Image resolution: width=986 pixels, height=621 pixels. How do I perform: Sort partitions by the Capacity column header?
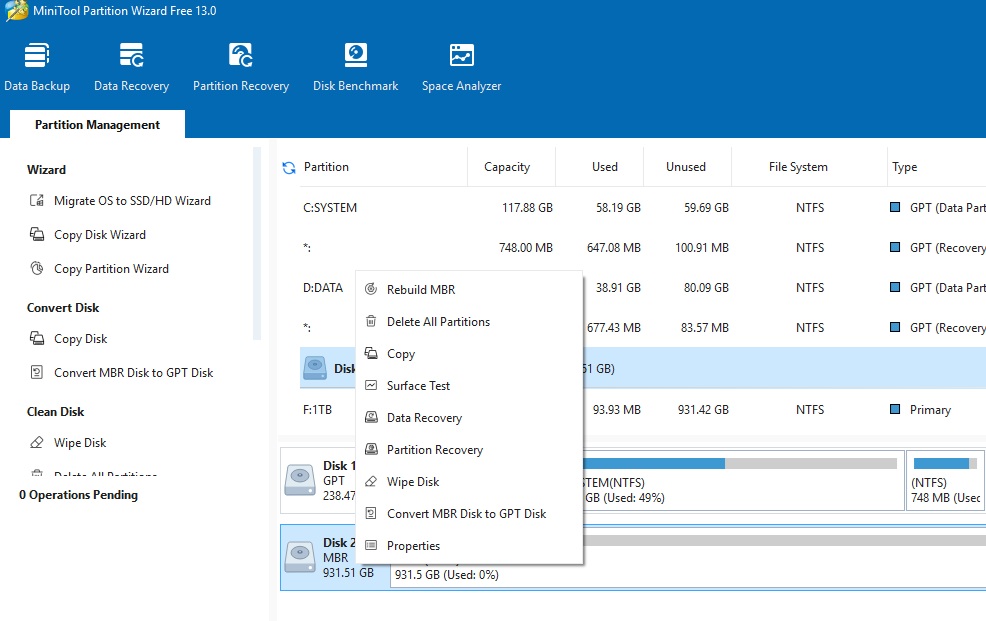pos(506,167)
